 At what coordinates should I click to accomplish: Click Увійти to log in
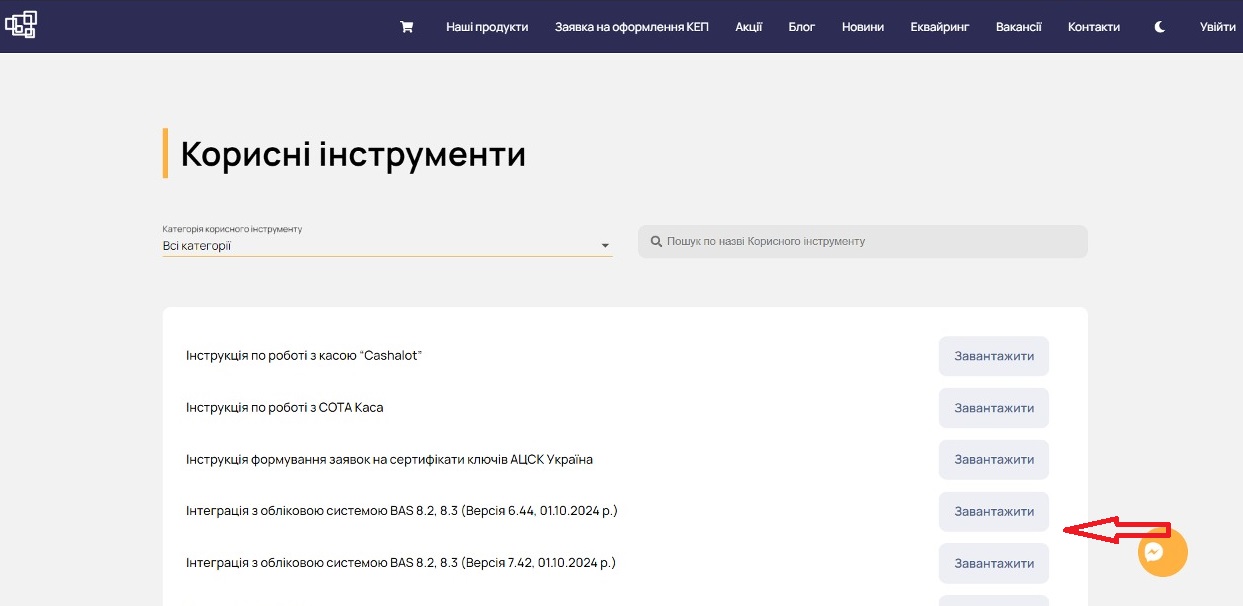pyautogui.click(x=1218, y=27)
